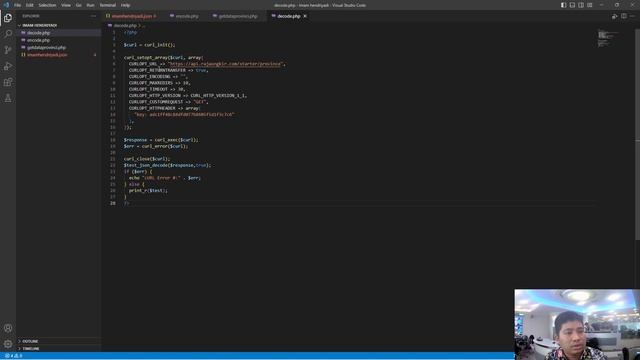Open the Terminal menu
The image size is (640, 360).
[x=108, y=5]
